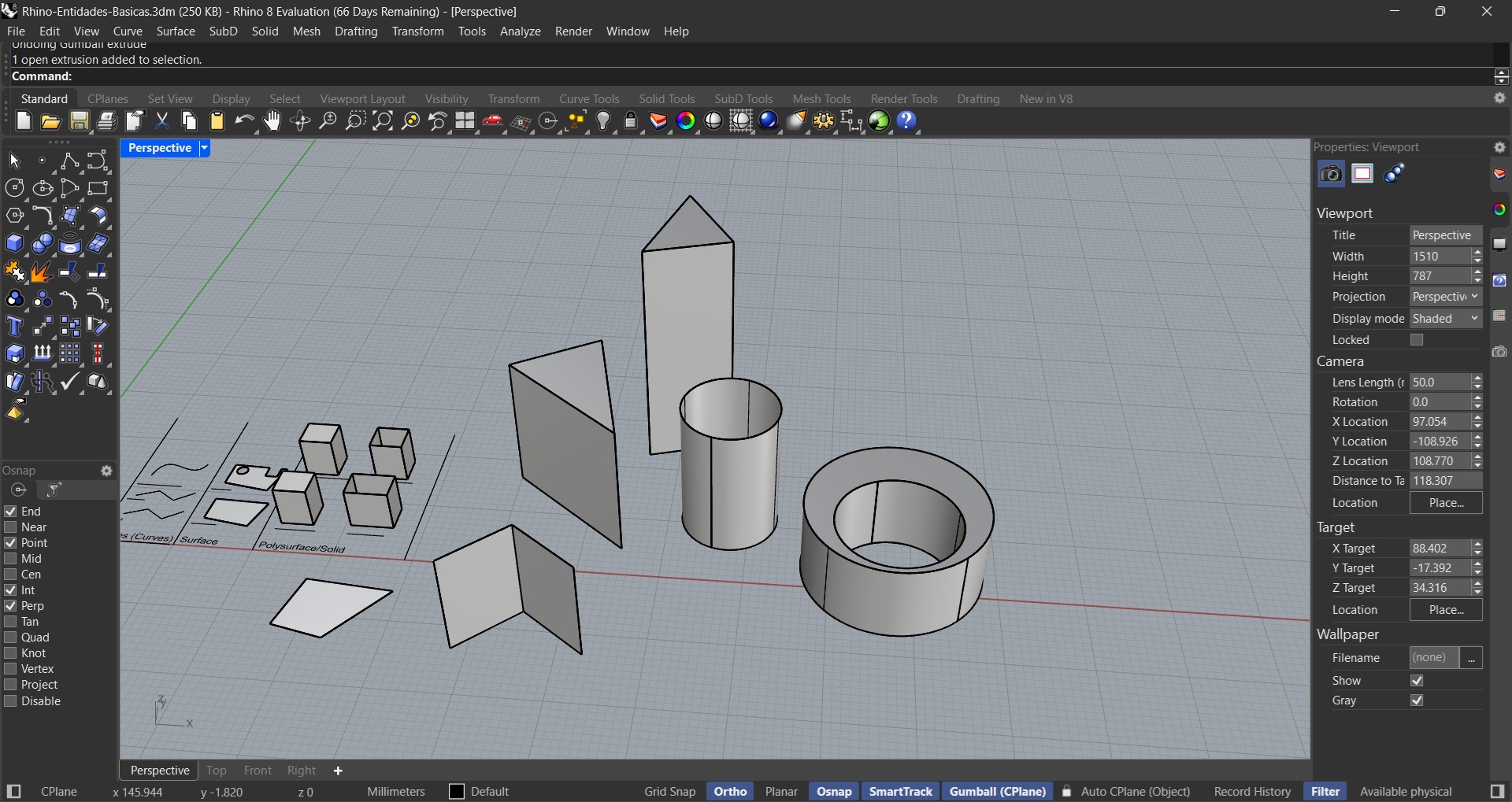
Task: Click the Zoom extents toolbar icon
Action: (x=383, y=121)
